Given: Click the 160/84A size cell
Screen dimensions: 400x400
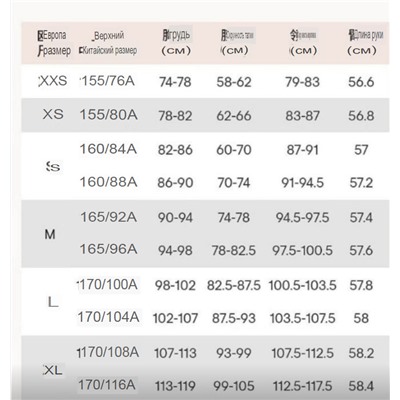Looking at the screenshot, I should pos(108,149).
